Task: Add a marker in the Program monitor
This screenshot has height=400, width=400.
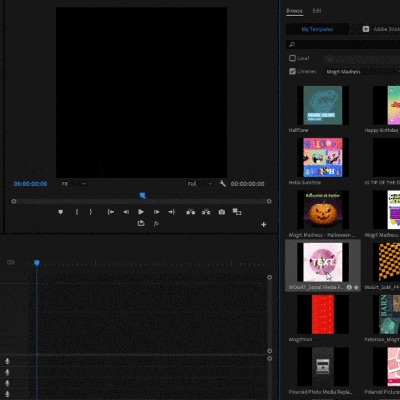Action: pos(60,212)
